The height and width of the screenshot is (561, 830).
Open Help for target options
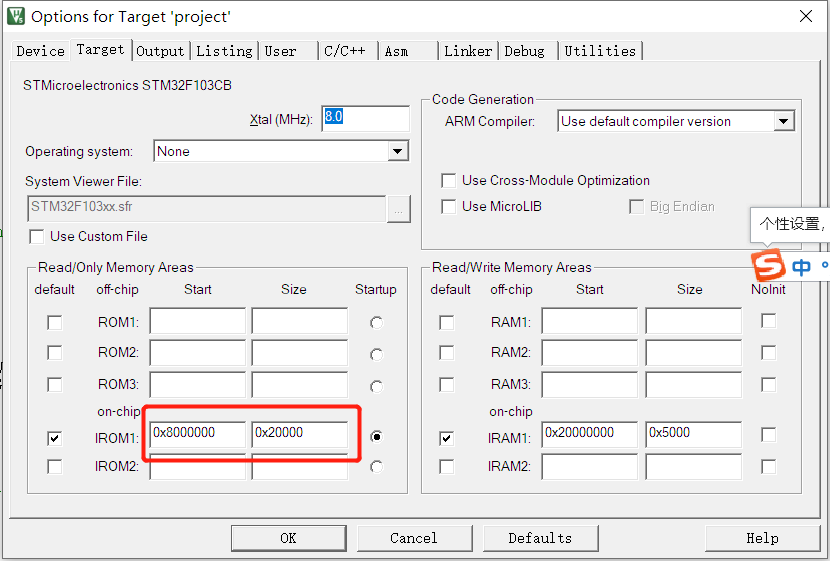pos(762,538)
